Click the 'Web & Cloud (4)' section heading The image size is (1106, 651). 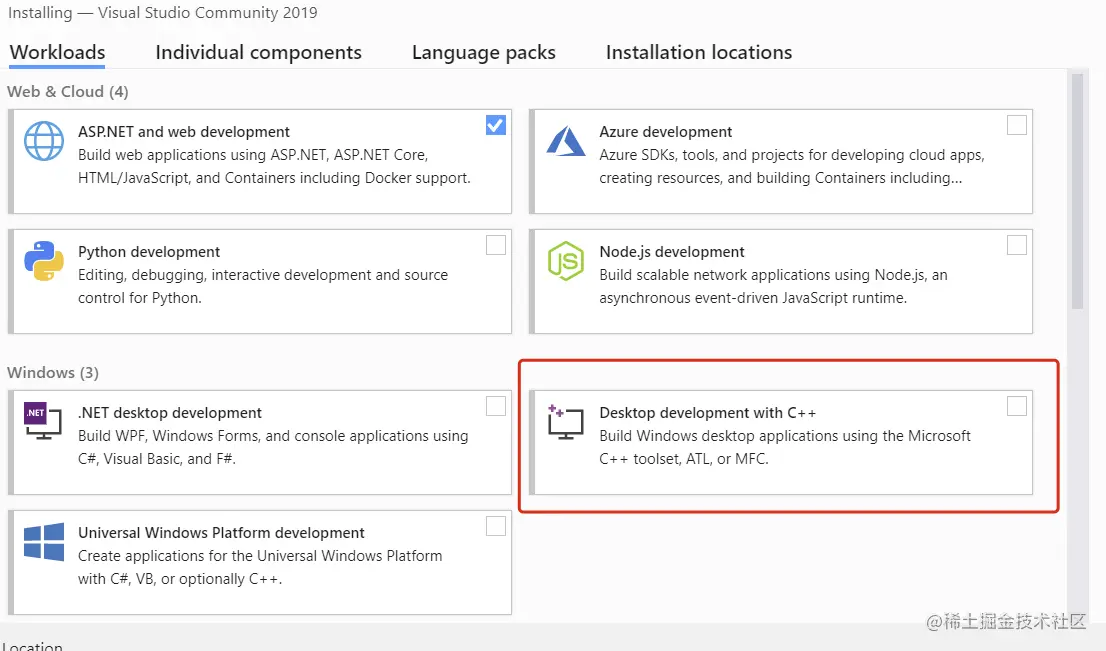68,92
